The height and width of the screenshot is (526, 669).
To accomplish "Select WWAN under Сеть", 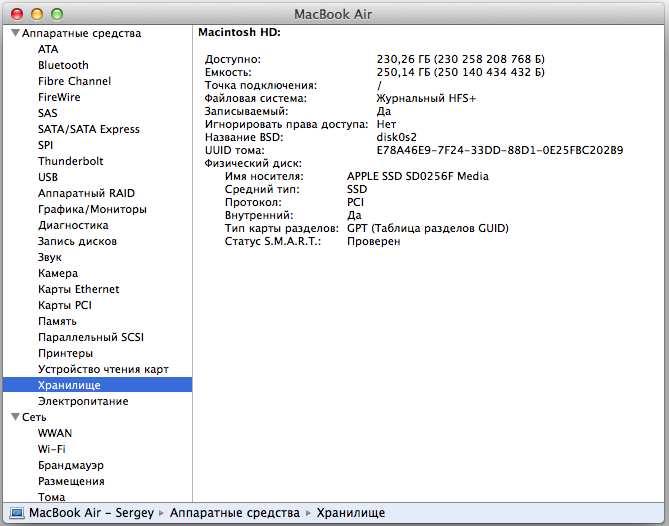I will 55,433.
